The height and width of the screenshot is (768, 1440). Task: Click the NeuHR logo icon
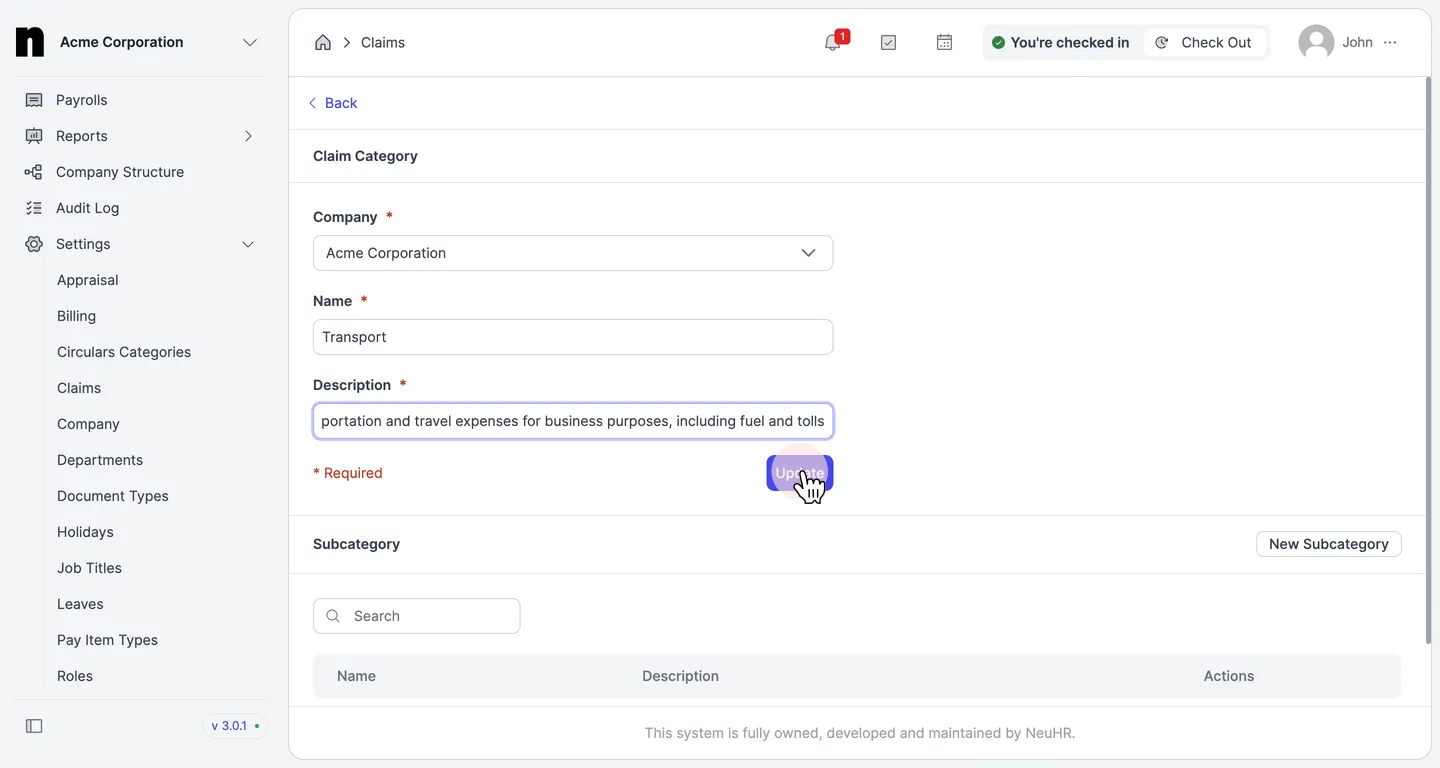pos(30,42)
